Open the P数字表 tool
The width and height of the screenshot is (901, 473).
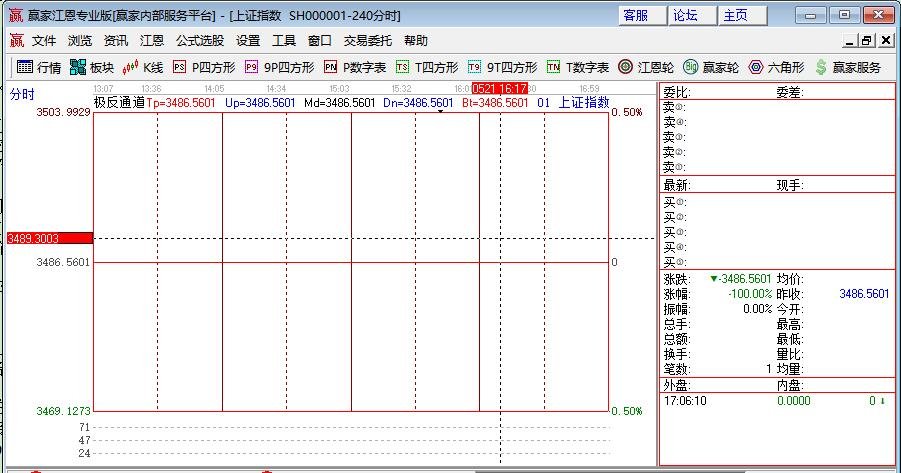tap(355, 67)
